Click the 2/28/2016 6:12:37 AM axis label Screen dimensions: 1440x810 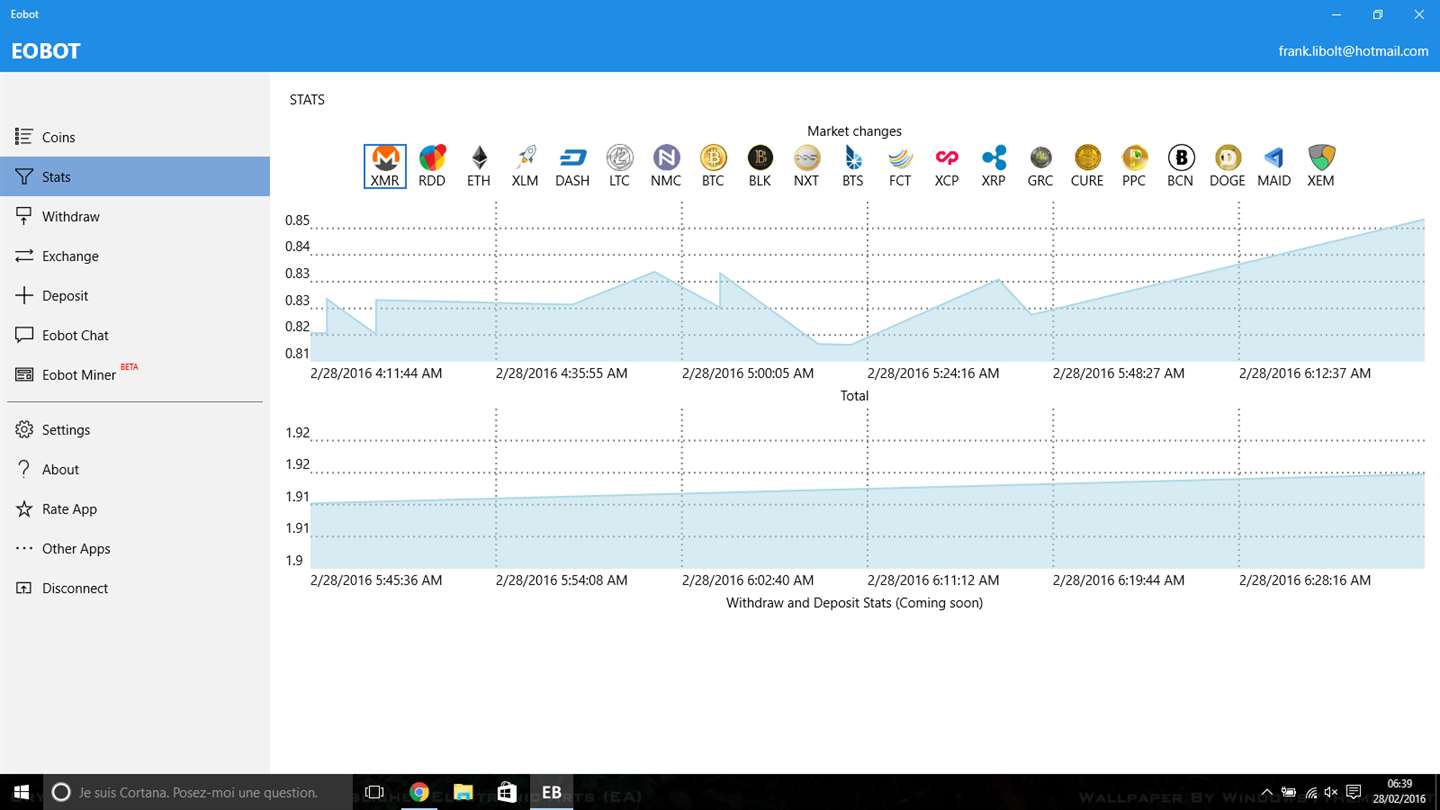click(1305, 373)
